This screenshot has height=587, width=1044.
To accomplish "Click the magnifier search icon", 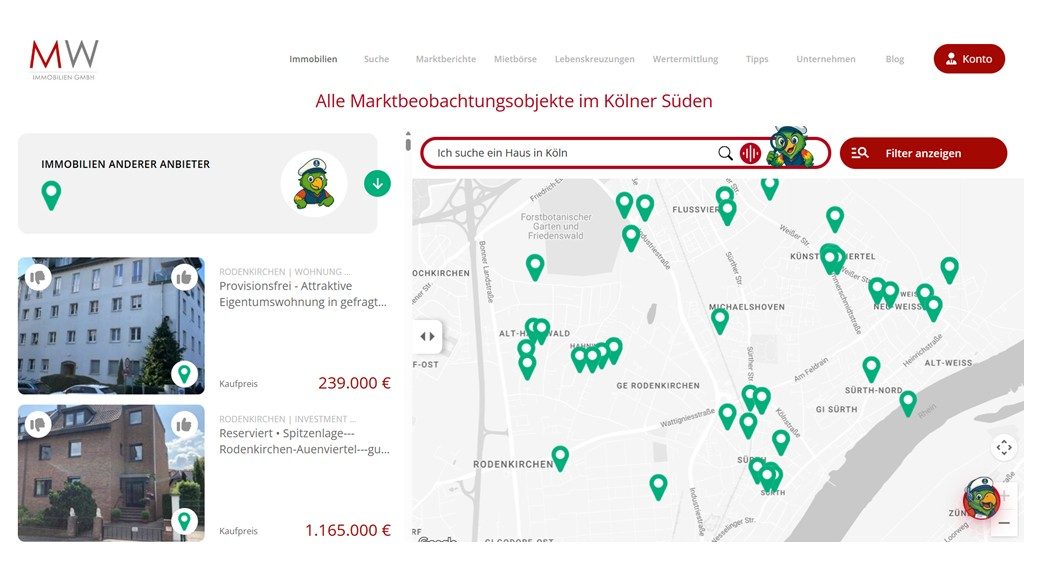I will click(x=725, y=153).
